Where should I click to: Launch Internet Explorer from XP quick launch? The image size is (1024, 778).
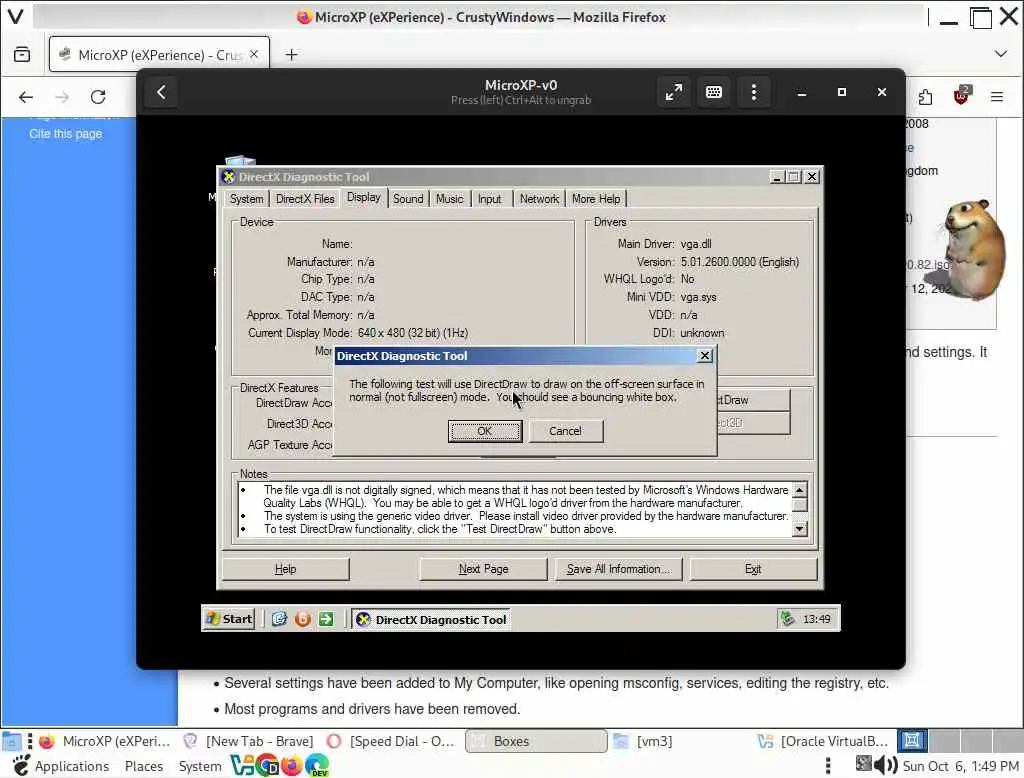click(x=280, y=619)
